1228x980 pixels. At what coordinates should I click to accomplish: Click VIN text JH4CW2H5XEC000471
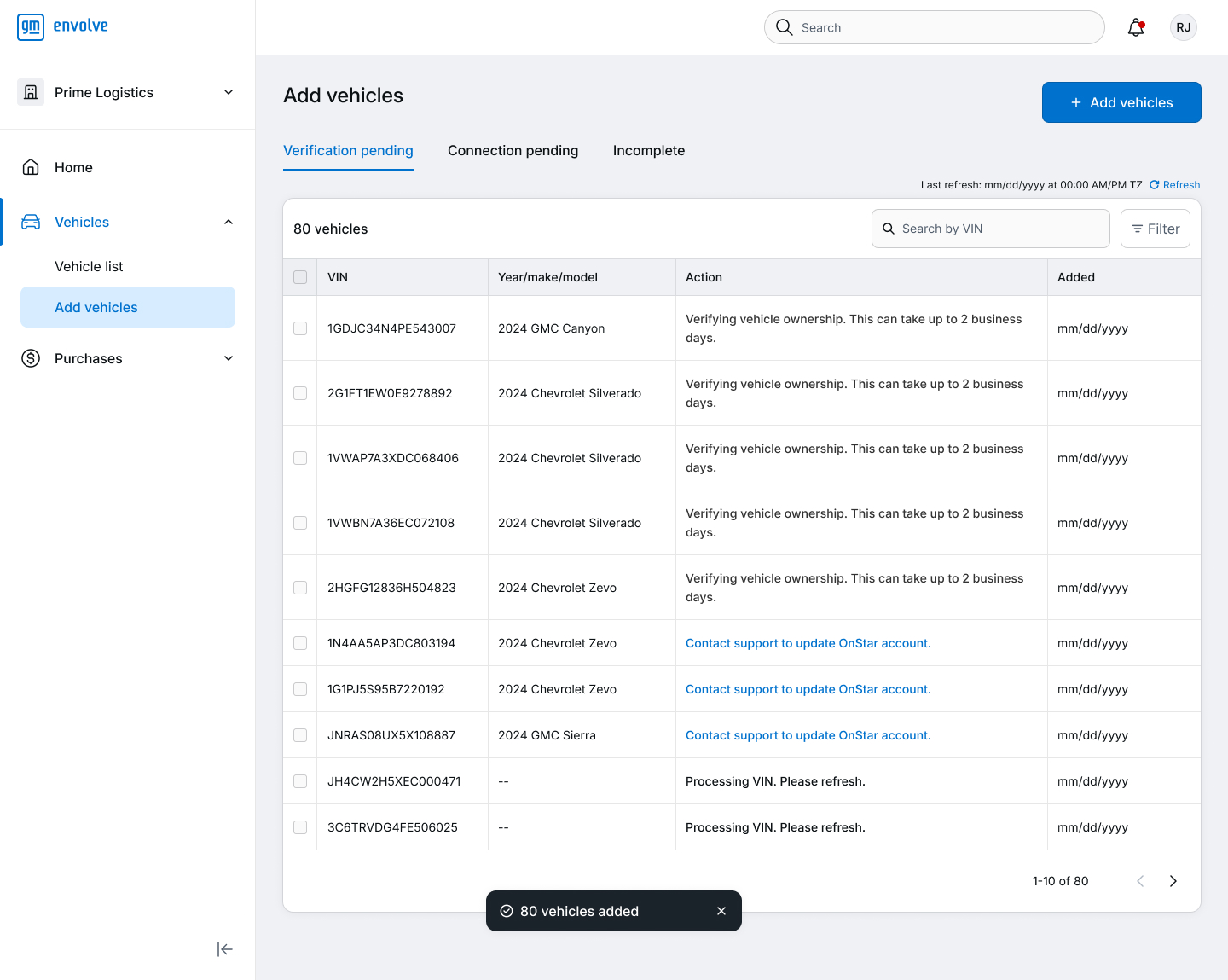coord(394,781)
